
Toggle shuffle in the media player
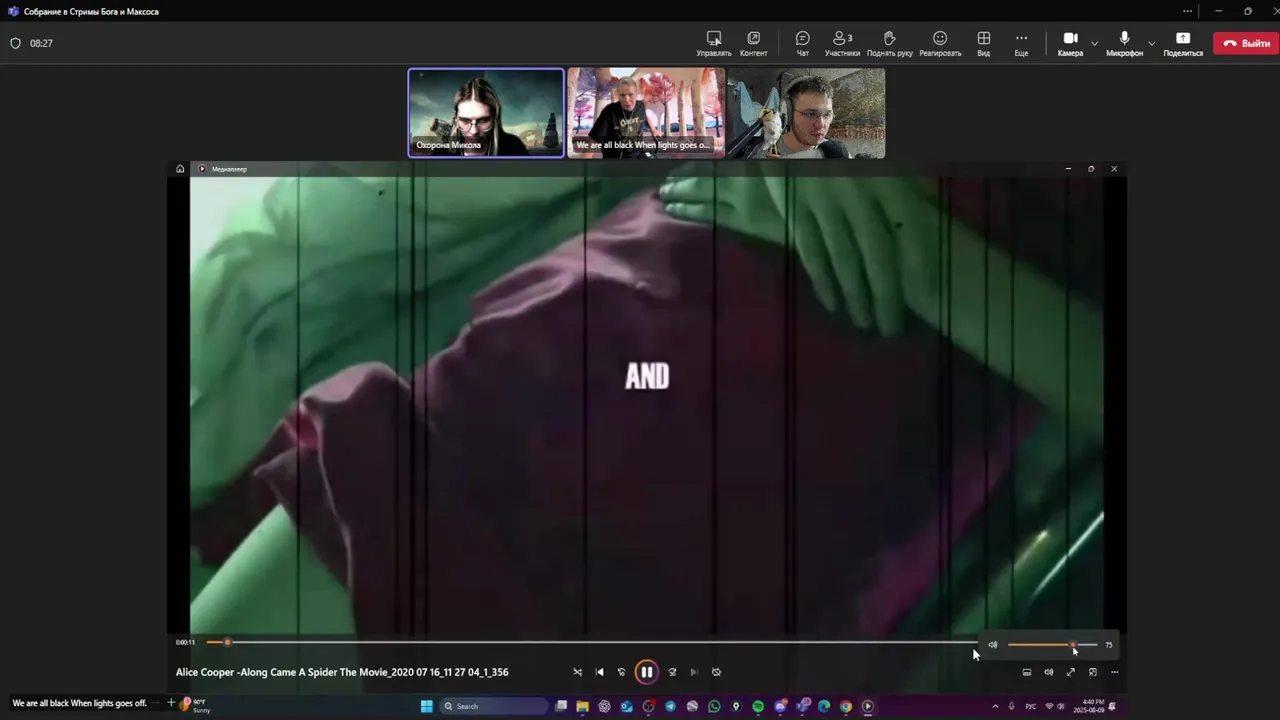click(577, 672)
